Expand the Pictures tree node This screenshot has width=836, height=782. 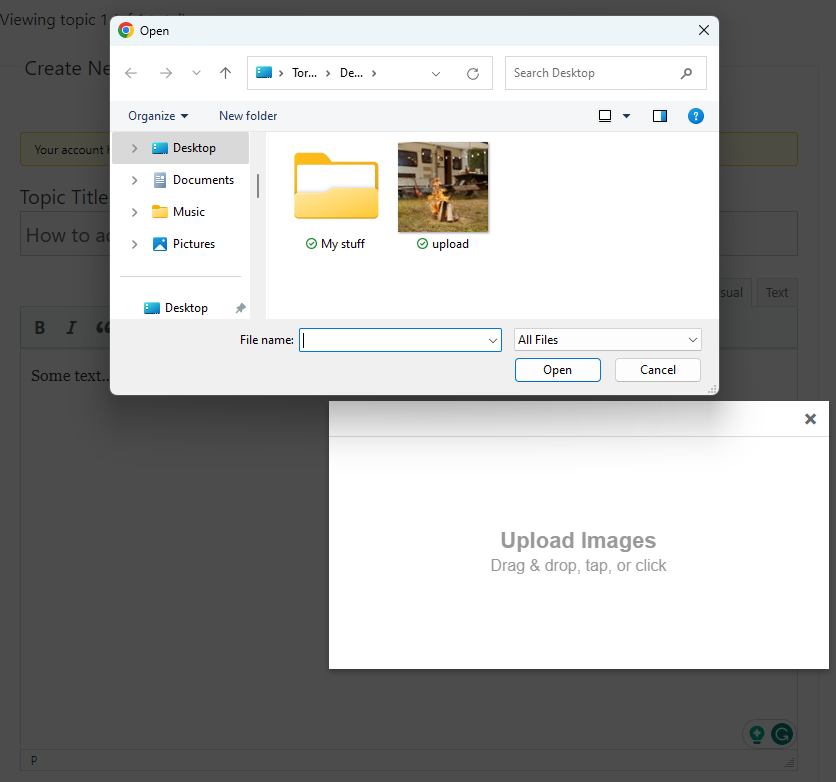pos(135,244)
